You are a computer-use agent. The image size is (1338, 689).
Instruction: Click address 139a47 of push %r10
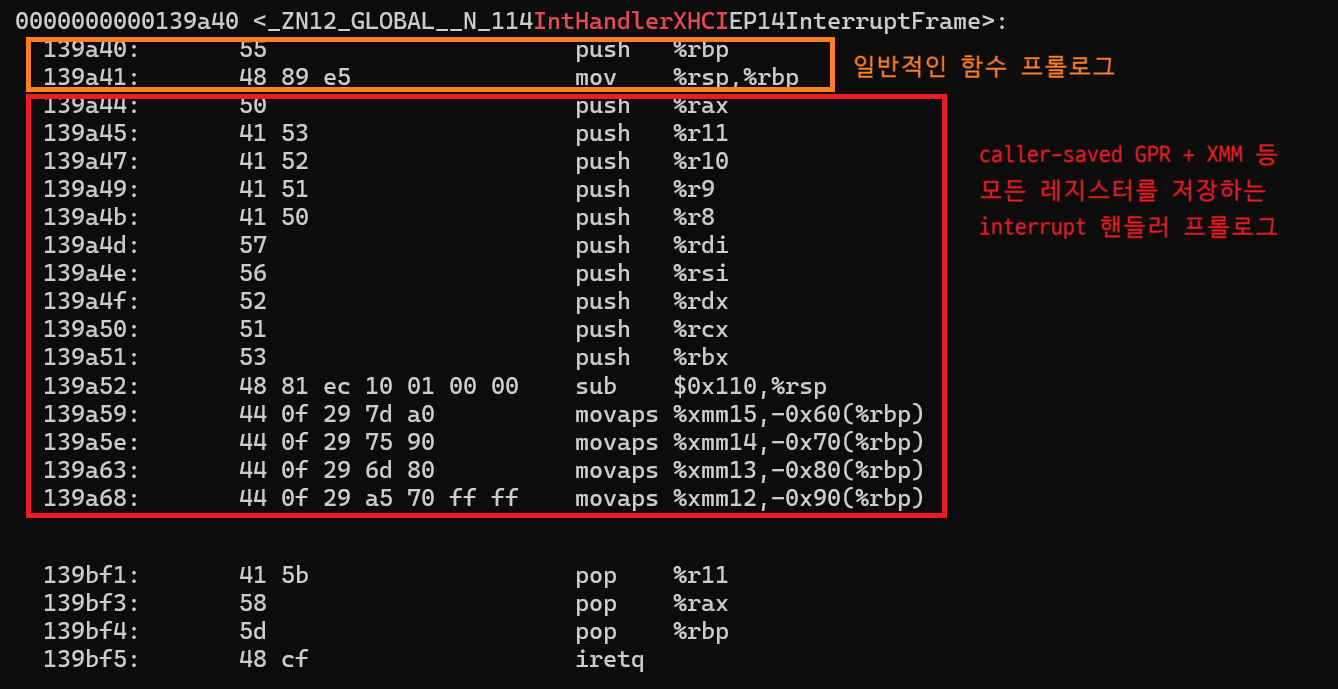point(91,161)
